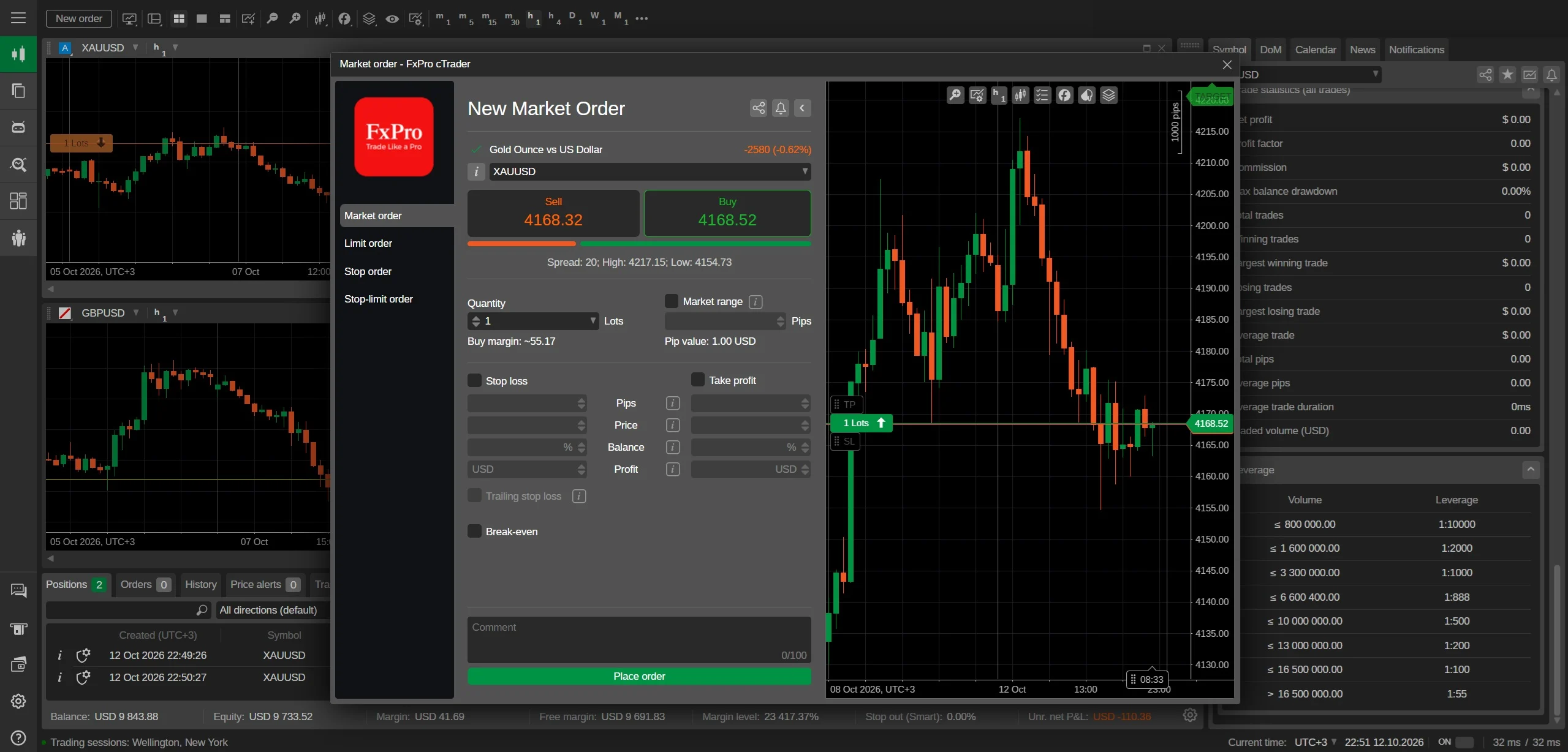
Task: Tick the Break-even checkbox
Action: [474, 531]
